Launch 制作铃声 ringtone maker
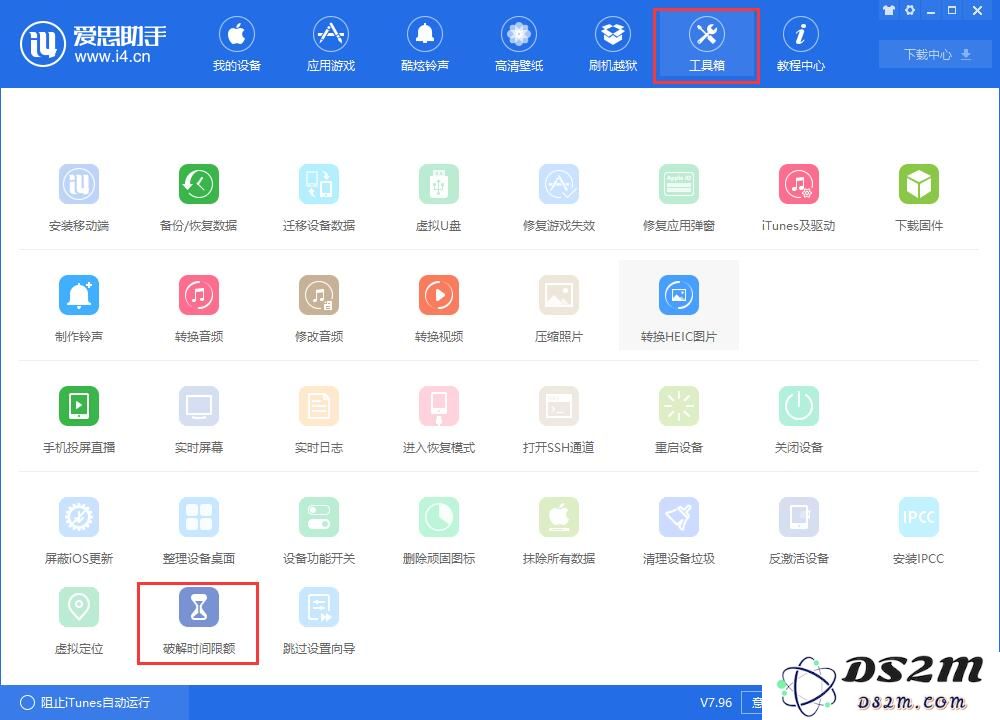 tap(79, 309)
